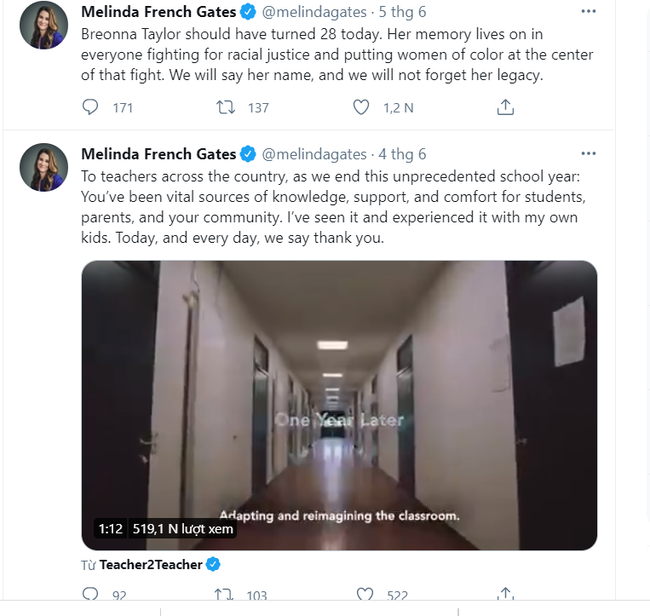Click the 1:12 video duration badge
The height and width of the screenshot is (616, 650).
click(x=110, y=528)
